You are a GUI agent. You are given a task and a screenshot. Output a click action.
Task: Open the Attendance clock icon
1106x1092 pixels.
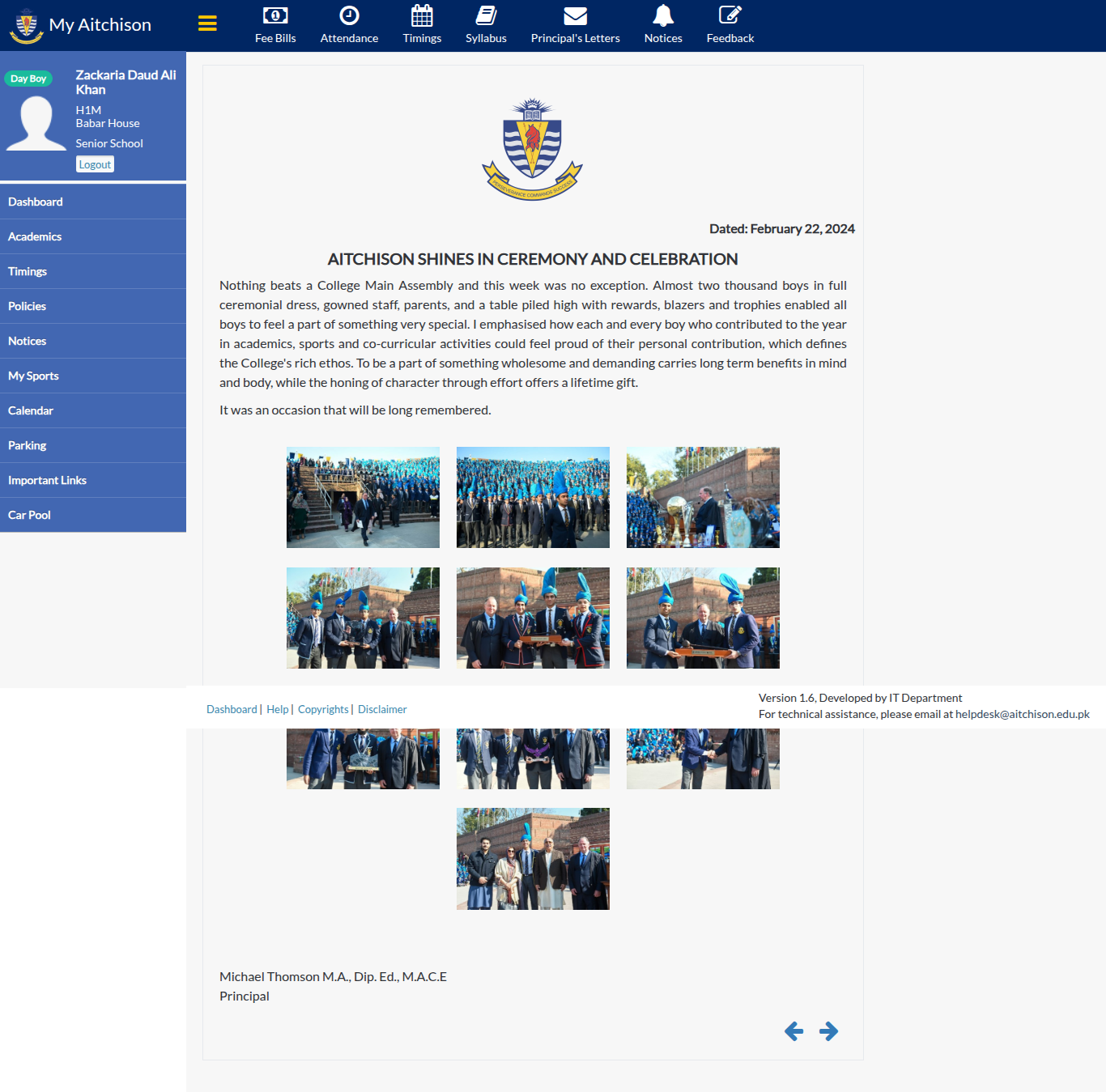(x=349, y=15)
